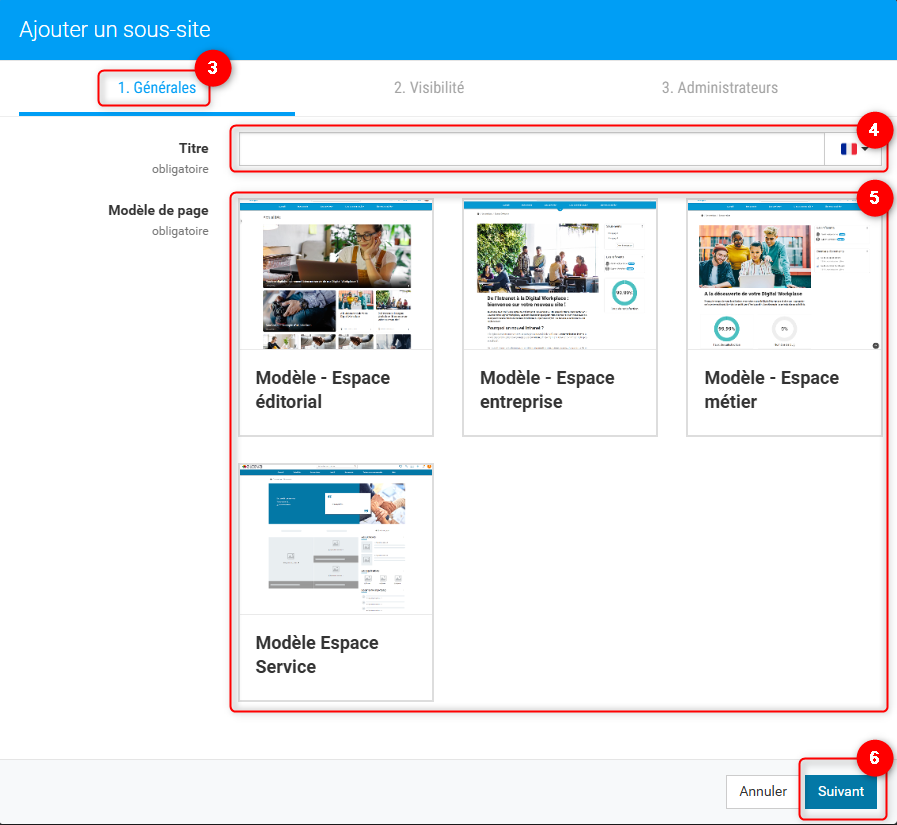The height and width of the screenshot is (825, 897).
Task: Click the red number 6 badge
Action: pyautogui.click(x=873, y=758)
